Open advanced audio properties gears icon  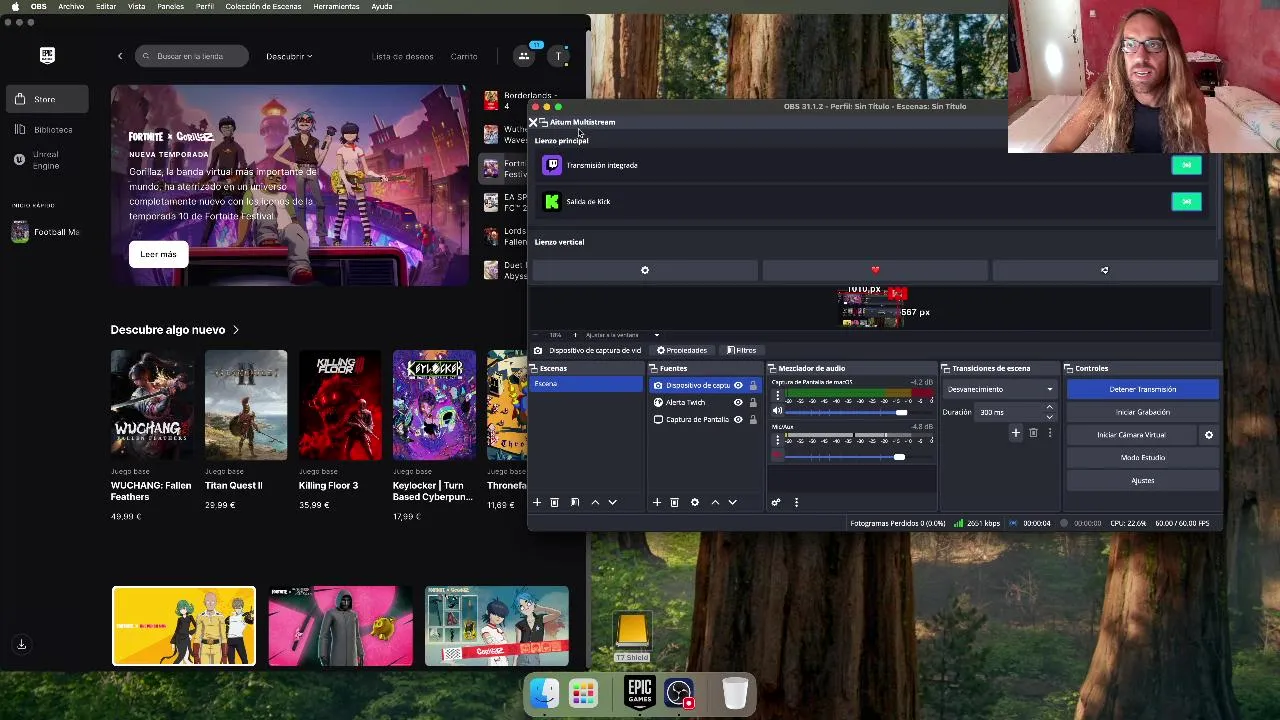click(776, 502)
